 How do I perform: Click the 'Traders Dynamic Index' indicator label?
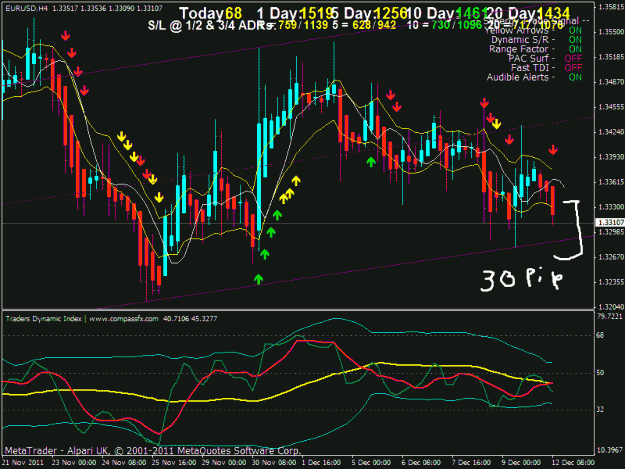pos(43,318)
